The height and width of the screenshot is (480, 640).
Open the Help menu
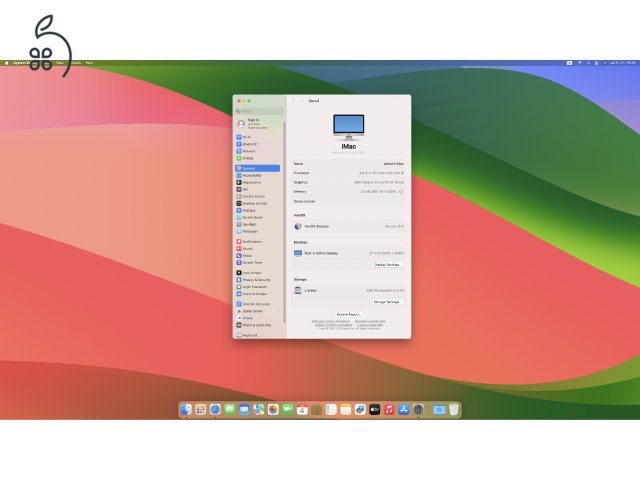pos(89,63)
